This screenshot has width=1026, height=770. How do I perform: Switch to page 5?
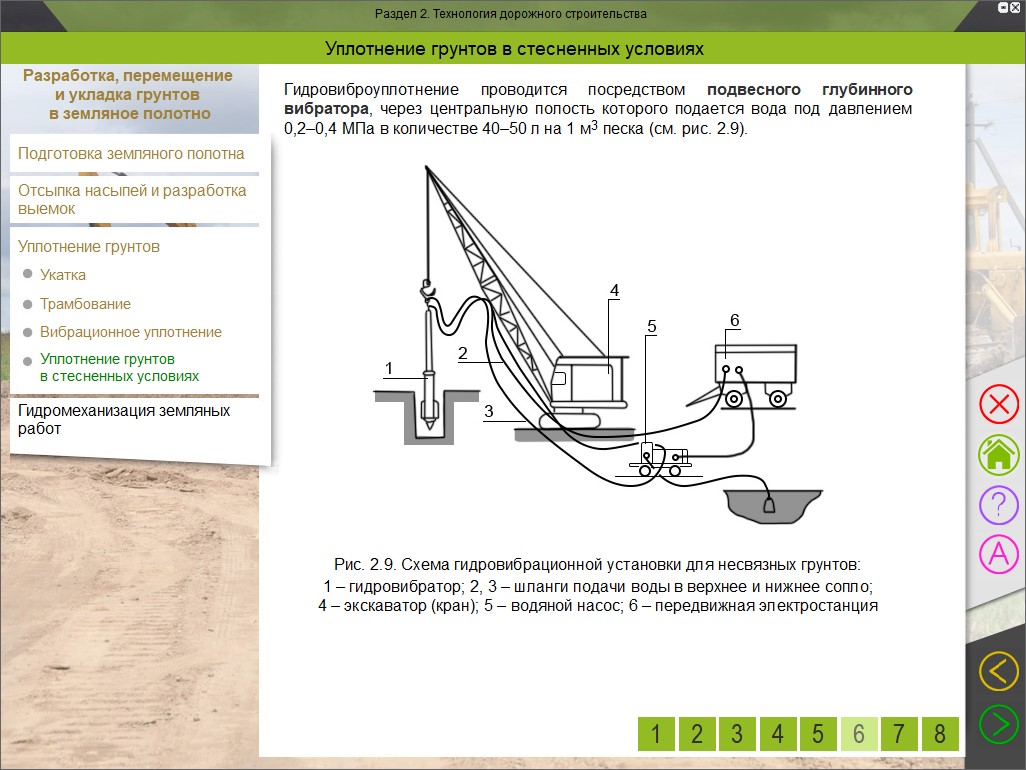(x=818, y=734)
